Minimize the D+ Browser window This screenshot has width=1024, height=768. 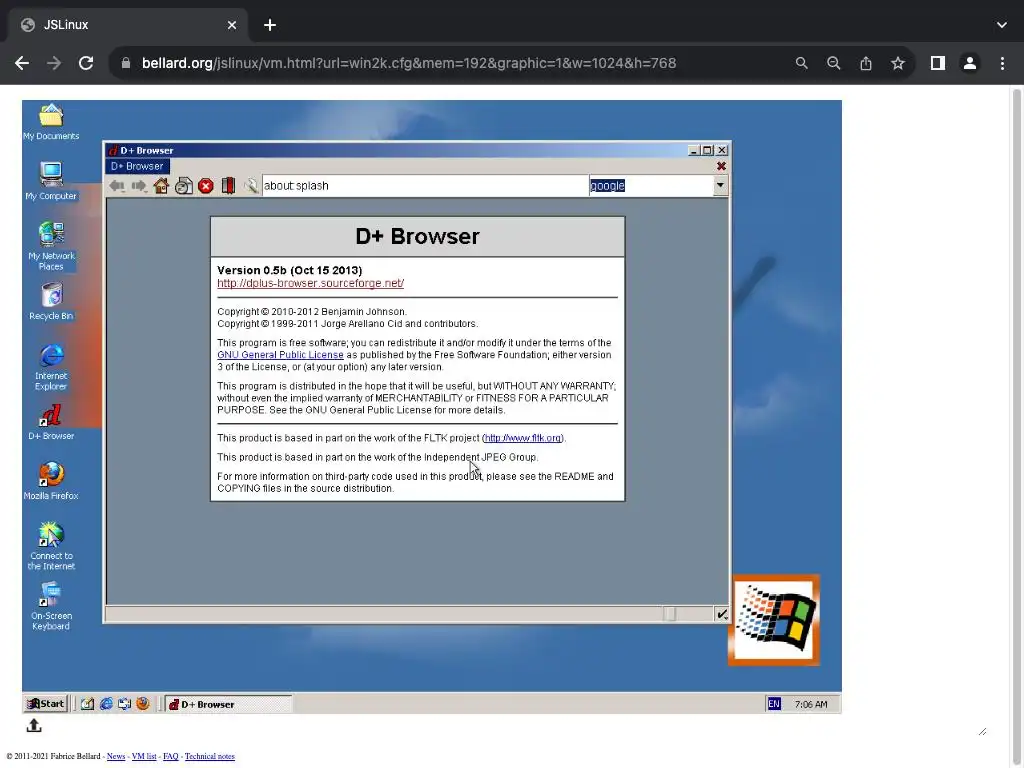[x=694, y=150]
